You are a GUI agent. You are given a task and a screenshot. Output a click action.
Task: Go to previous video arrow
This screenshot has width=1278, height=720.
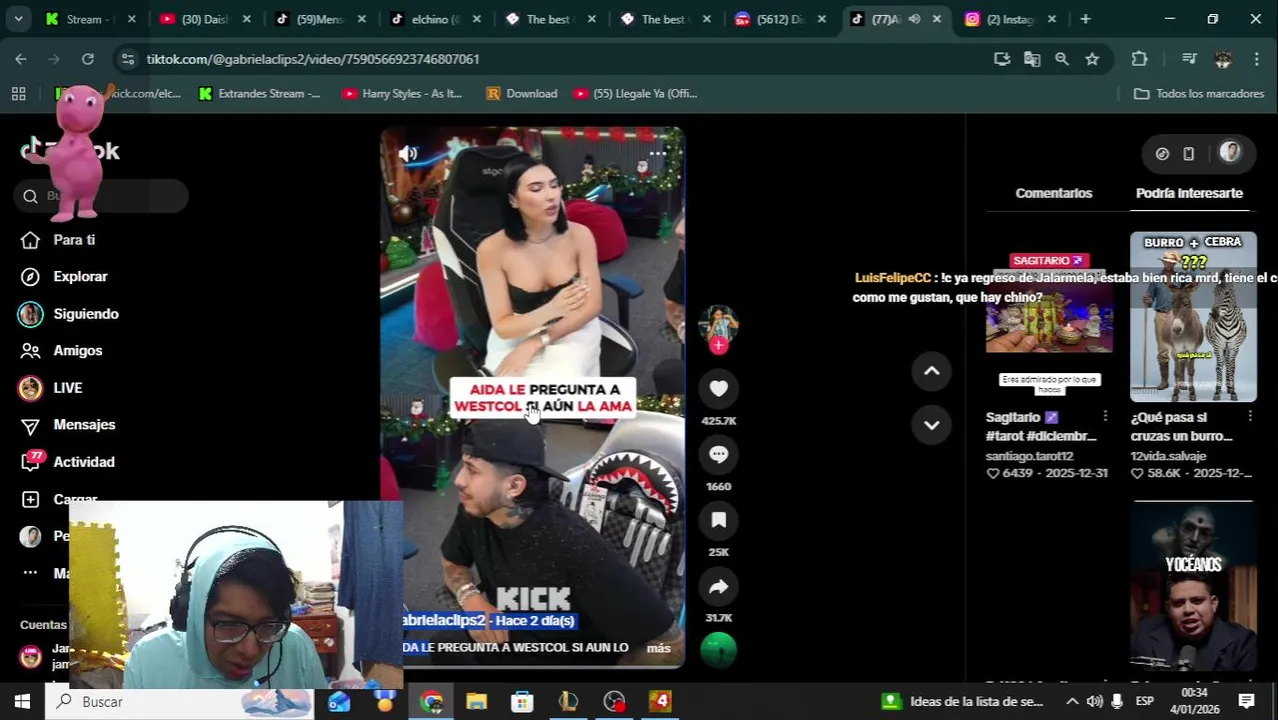coord(931,371)
